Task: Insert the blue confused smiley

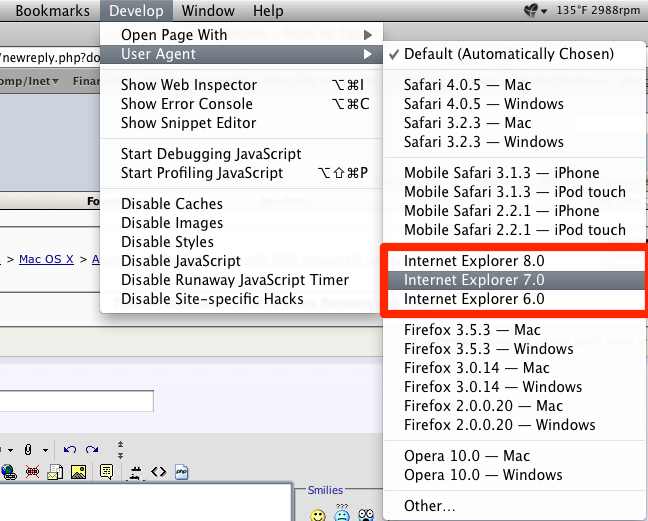Action: [342, 513]
